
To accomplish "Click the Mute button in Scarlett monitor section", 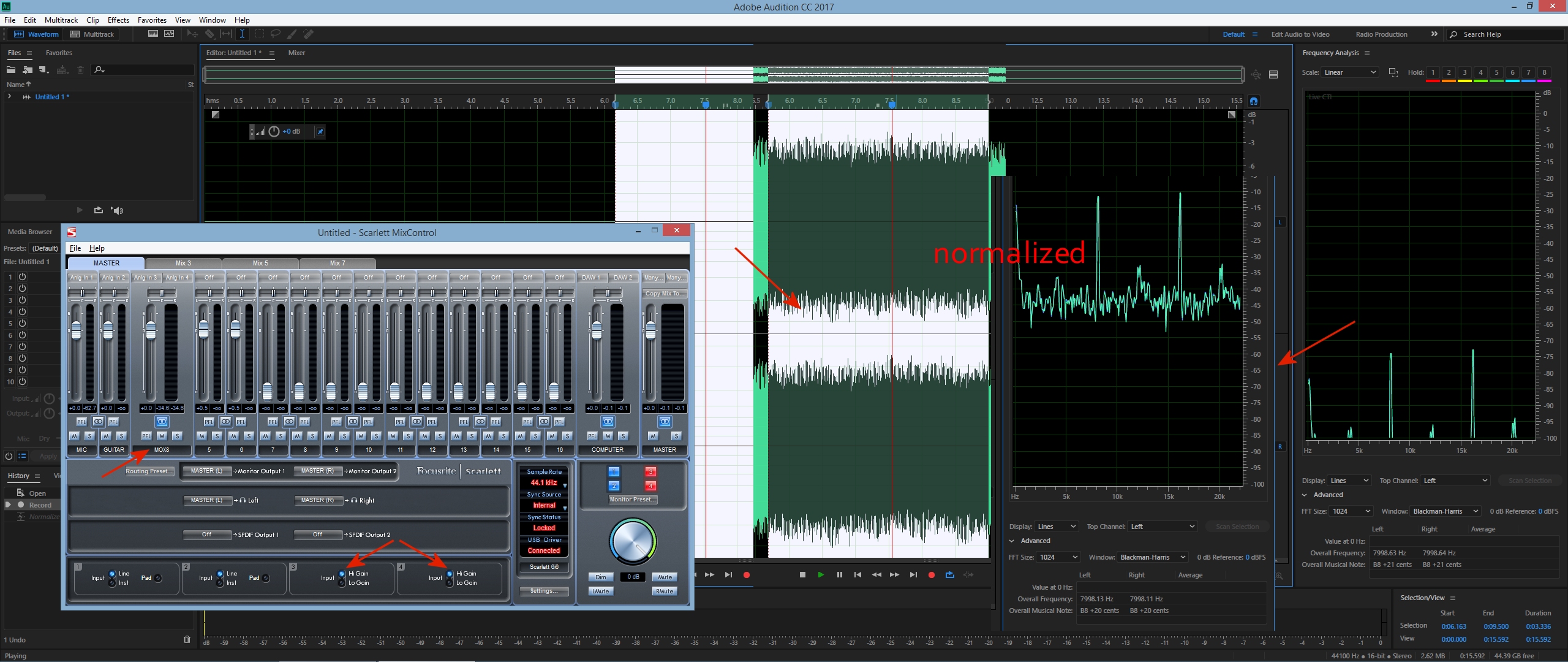I will (665, 577).
